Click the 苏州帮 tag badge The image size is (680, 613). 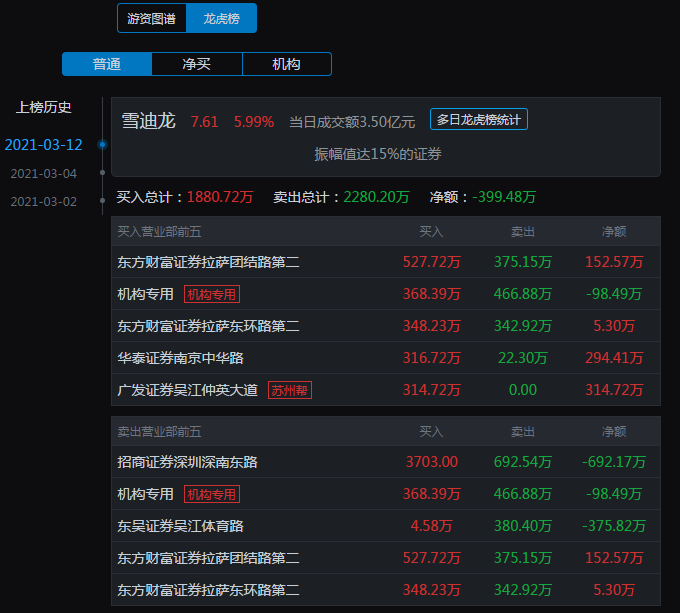point(290,390)
